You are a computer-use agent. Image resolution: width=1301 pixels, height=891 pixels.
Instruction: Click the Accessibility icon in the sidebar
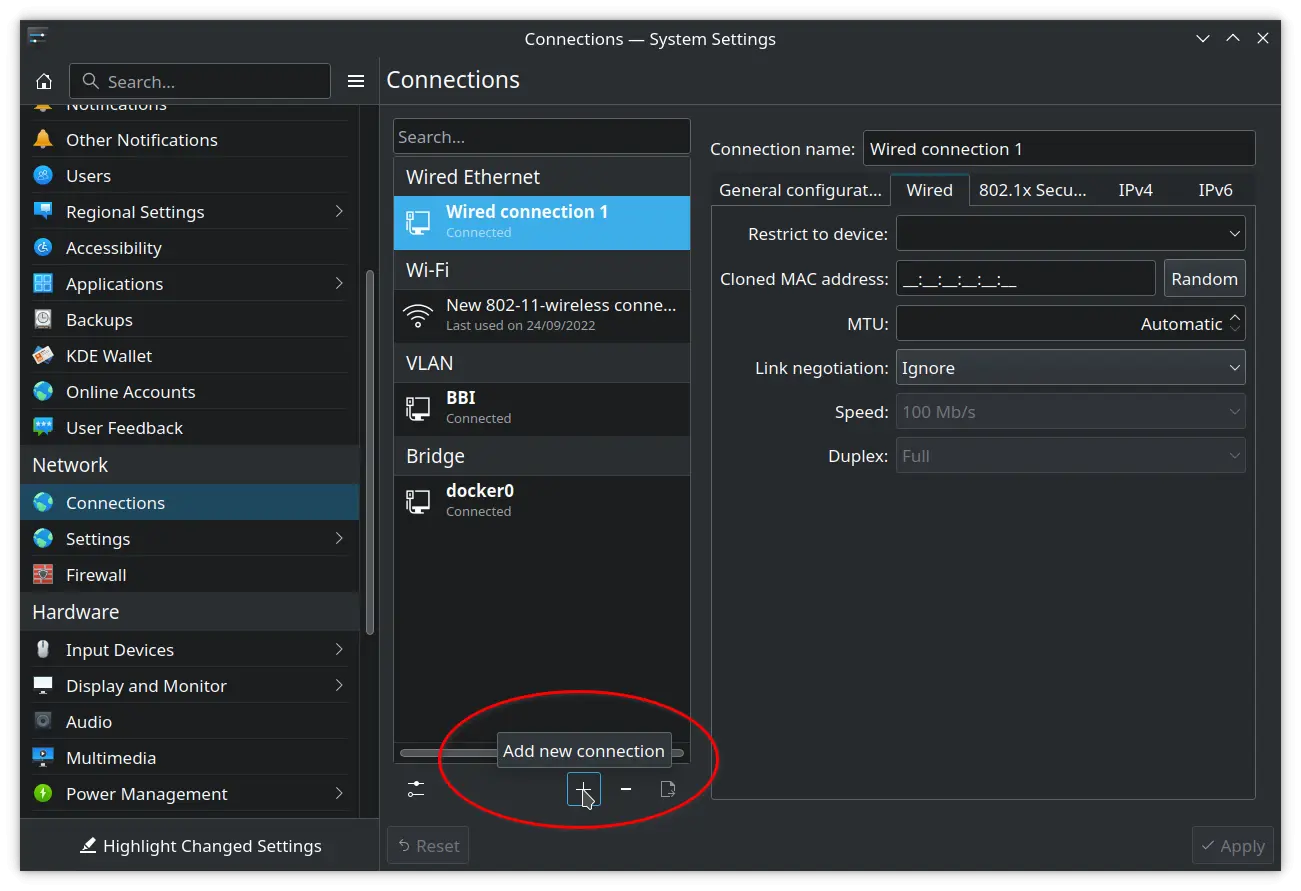point(43,248)
